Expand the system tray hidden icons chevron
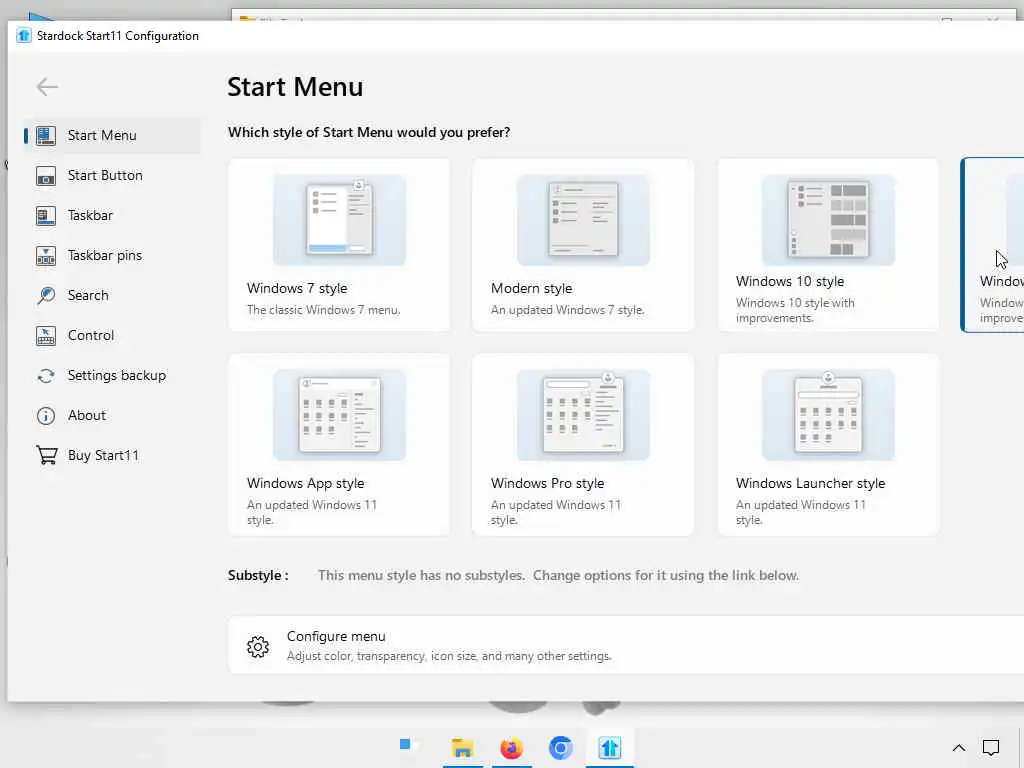 (x=959, y=748)
